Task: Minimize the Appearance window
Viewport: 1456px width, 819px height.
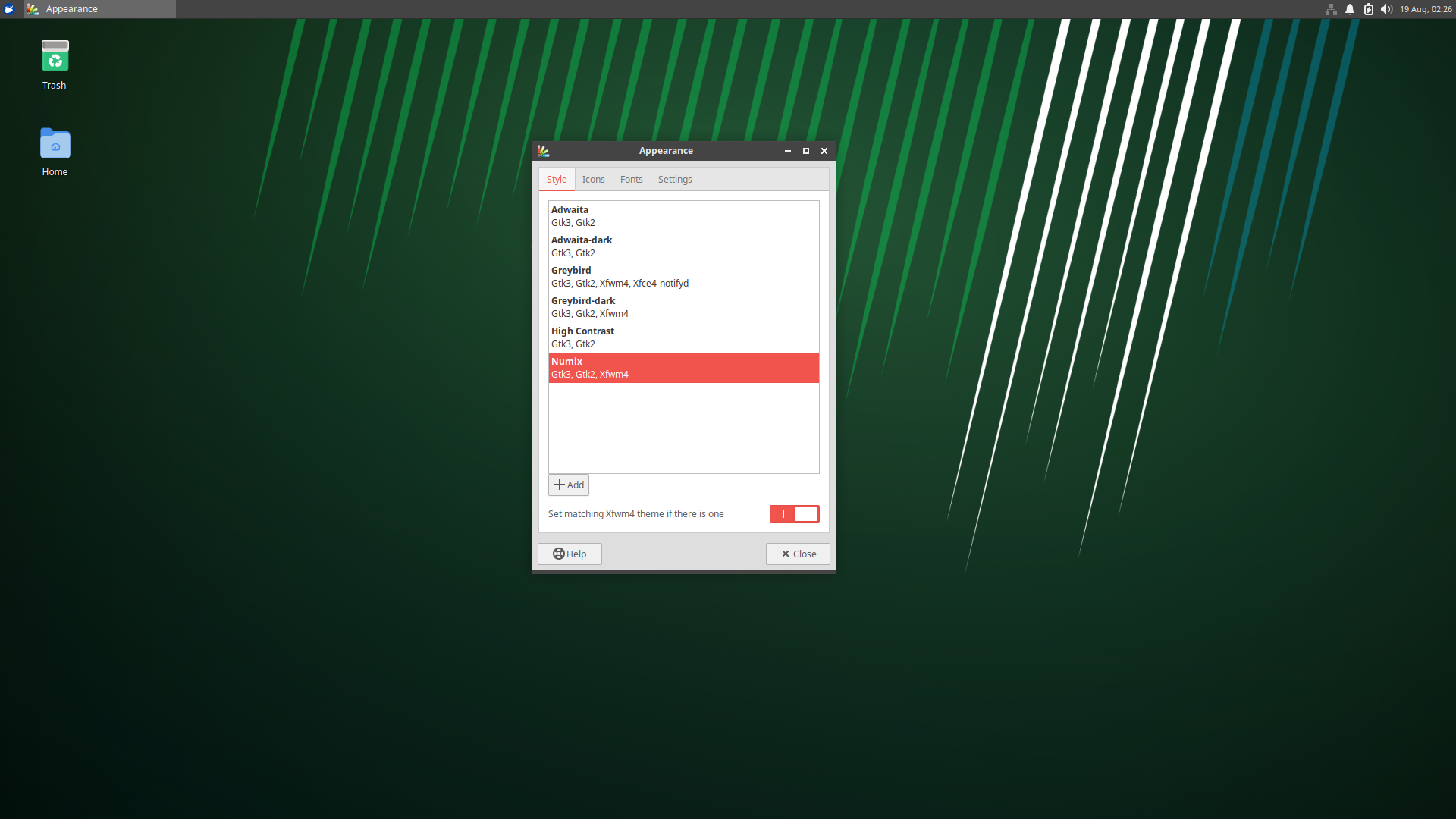Action: click(788, 151)
